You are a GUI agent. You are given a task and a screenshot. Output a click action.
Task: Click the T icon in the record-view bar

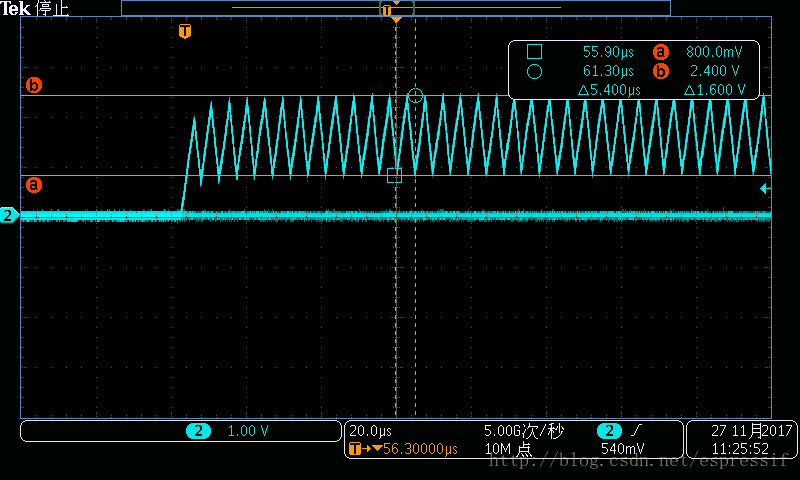(x=386, y=10)
